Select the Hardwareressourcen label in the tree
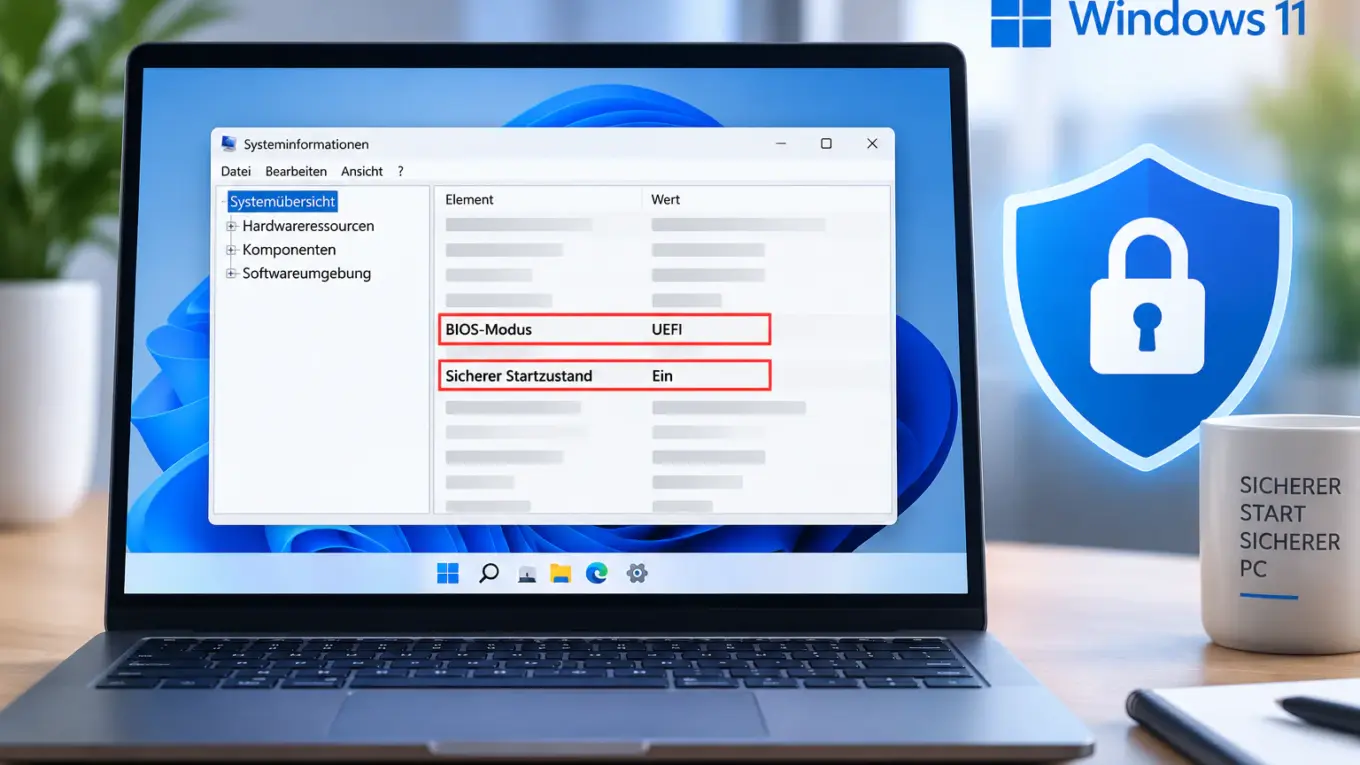 click(x=308, y=226)
